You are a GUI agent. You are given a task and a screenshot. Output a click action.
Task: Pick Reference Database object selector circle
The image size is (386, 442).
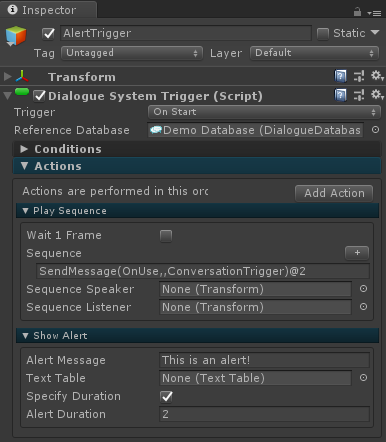point(375,130)
